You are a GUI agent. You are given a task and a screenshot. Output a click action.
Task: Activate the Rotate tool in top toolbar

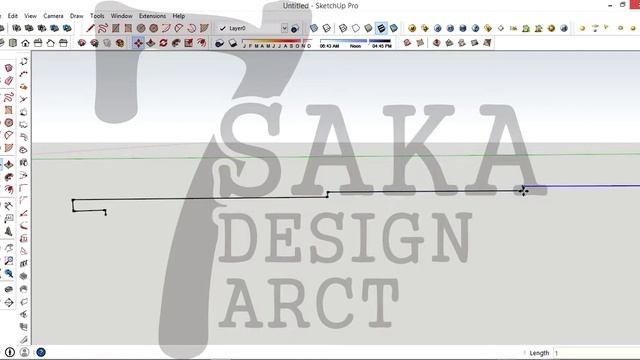click(163, 43)
